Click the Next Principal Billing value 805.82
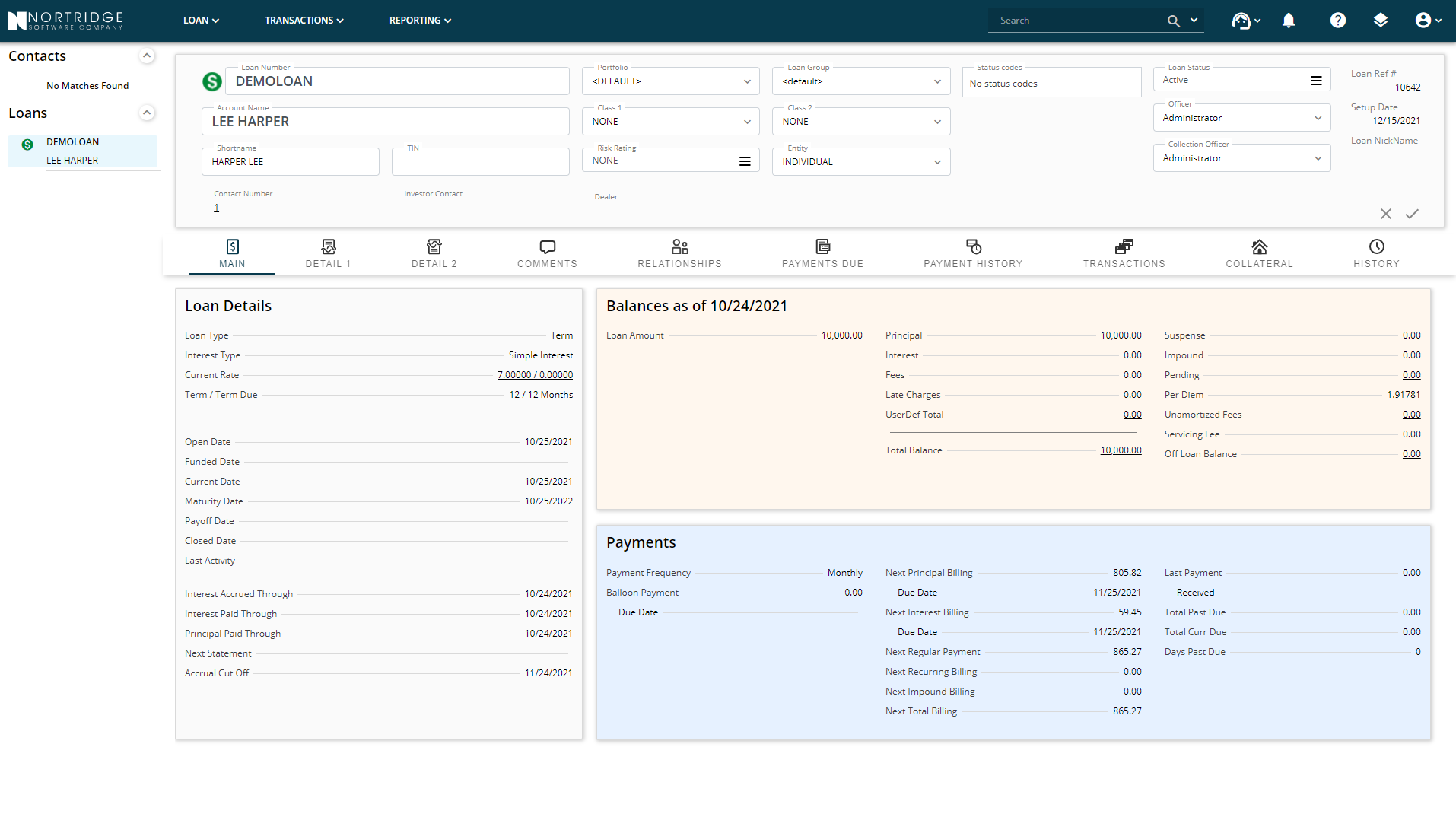Screen dimensions: 1456x814 point(1127,573)
